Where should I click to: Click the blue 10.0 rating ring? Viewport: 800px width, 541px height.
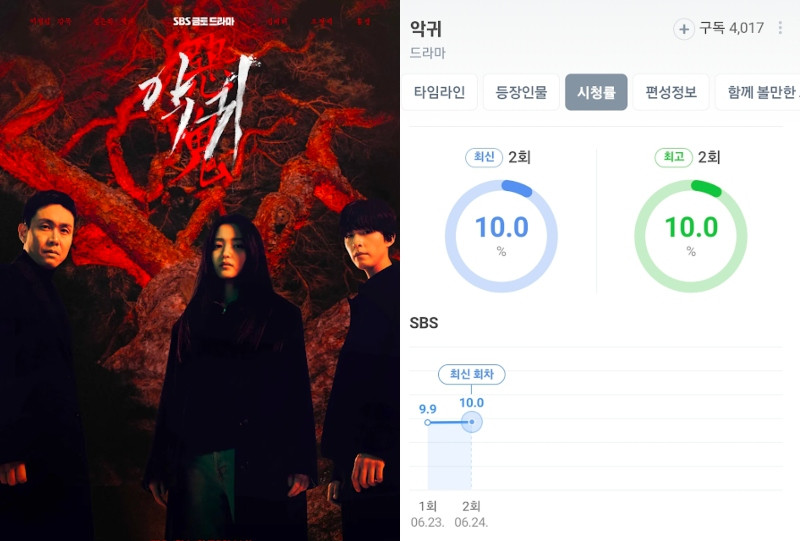point(502,236)
